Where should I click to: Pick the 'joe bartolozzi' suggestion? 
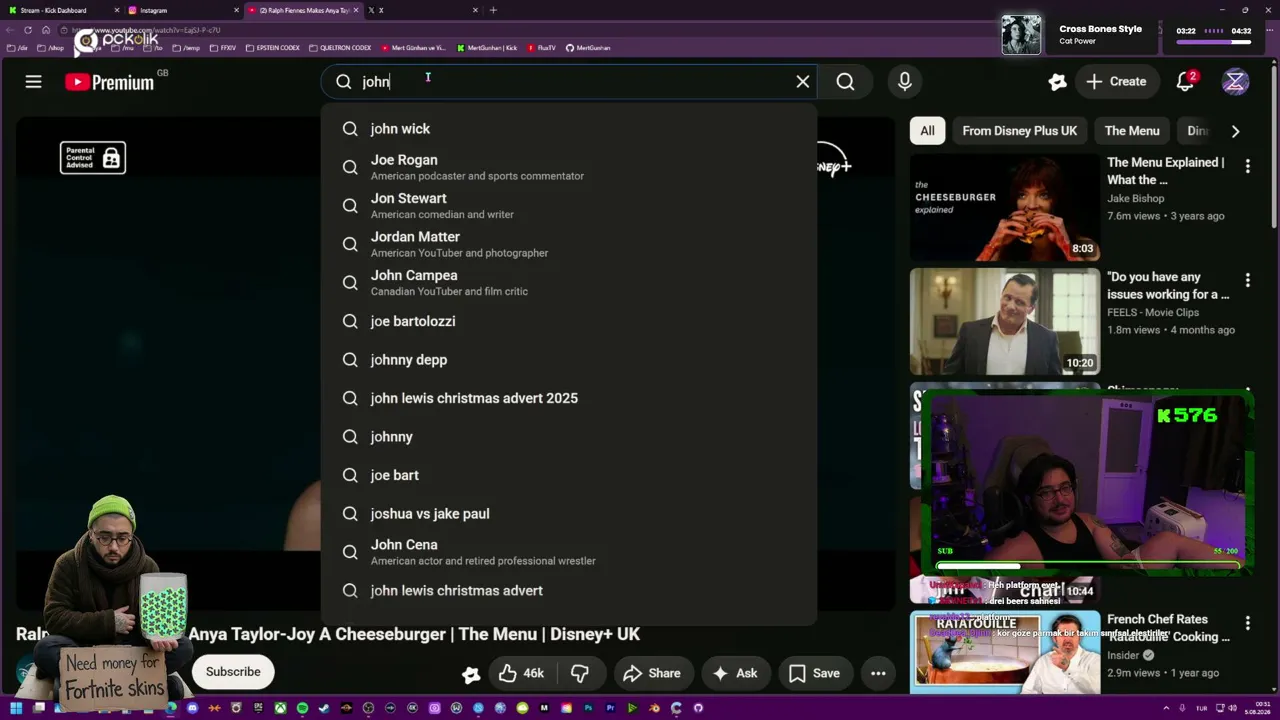pos(568,321)
